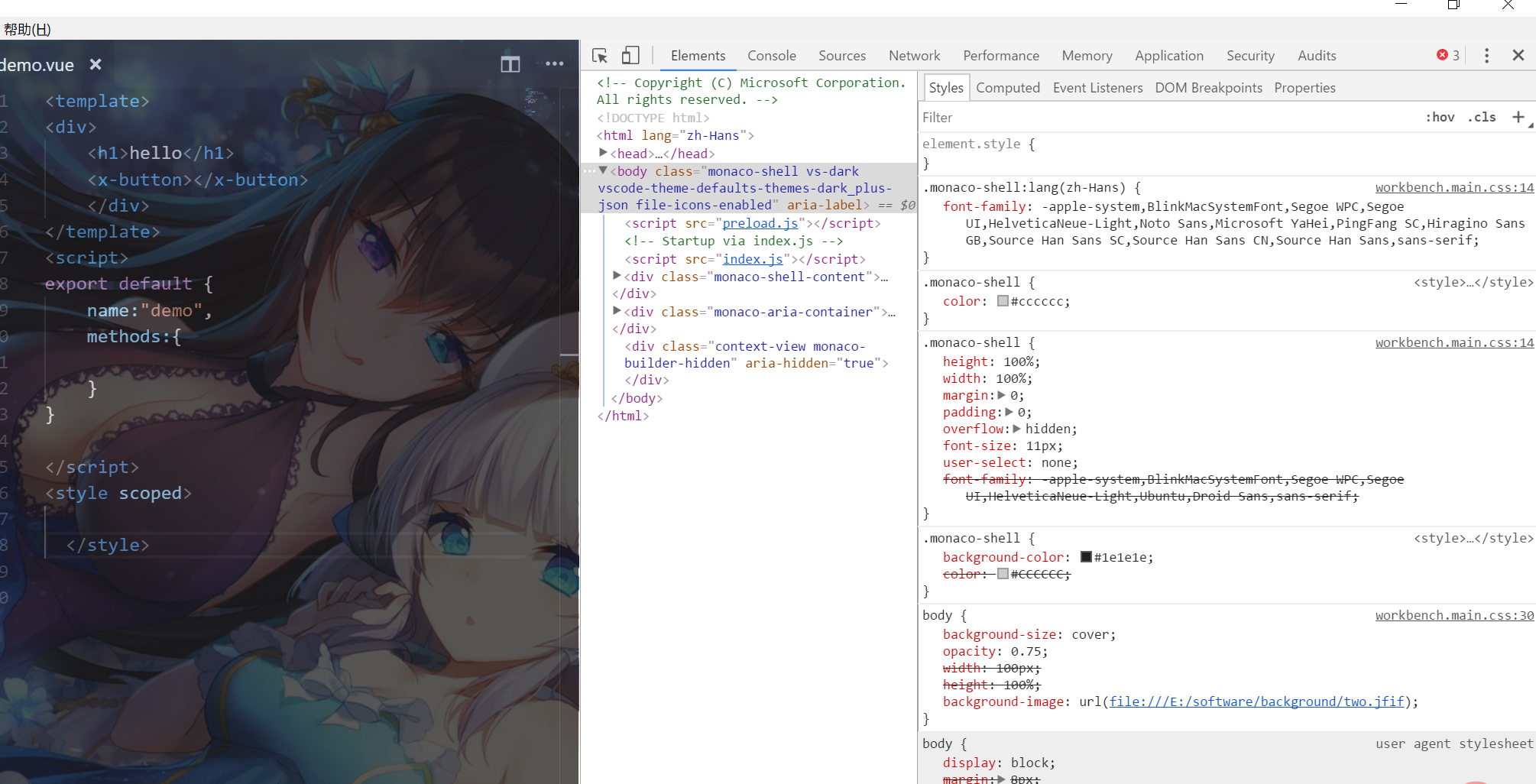Click the styles Filter input field
The height and width of the screenshot is (784, 1536).
click(1169, 117)
